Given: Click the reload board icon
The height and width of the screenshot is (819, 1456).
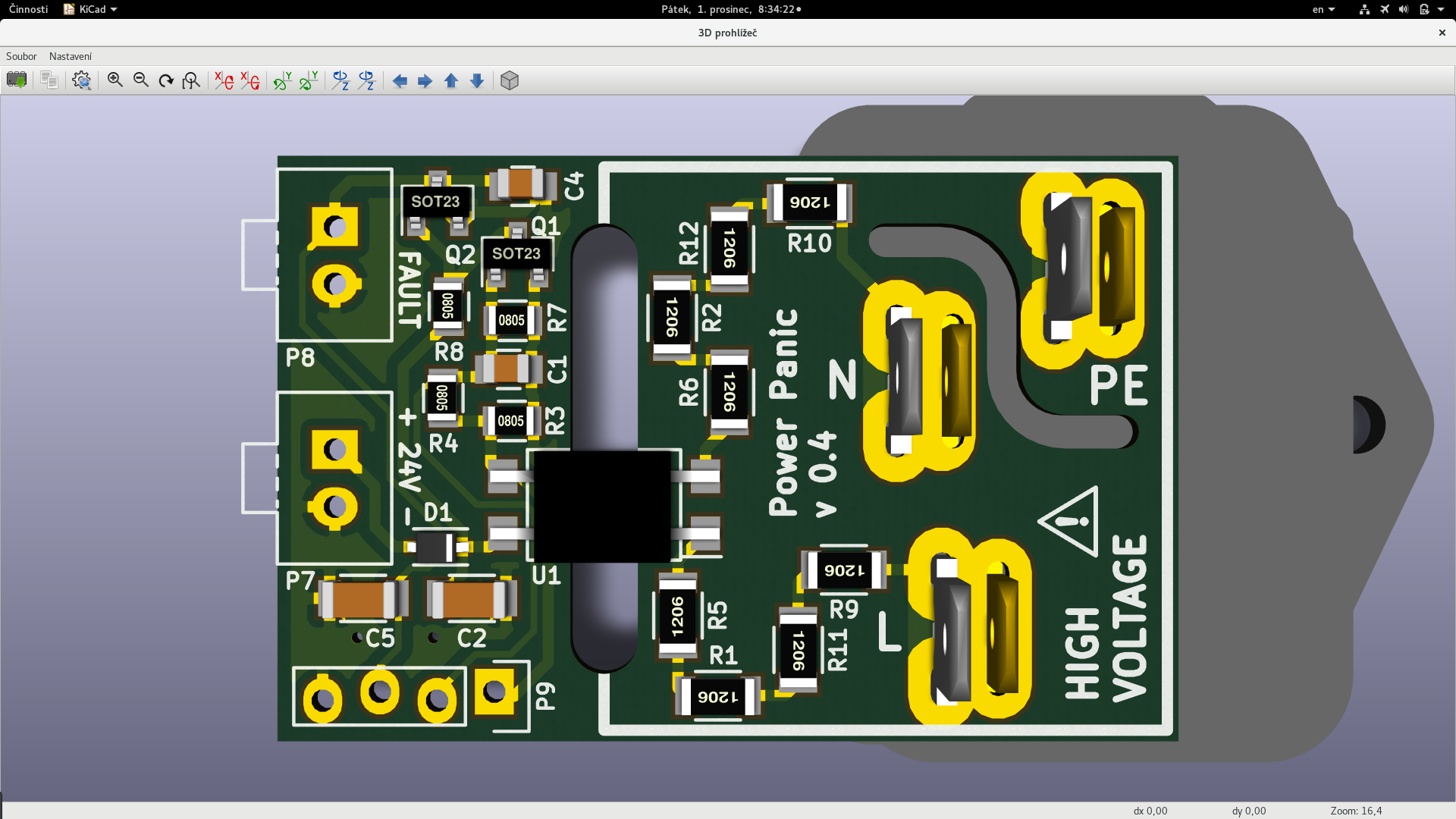Looking at the screenshot, I should click(x=16, y=80).
